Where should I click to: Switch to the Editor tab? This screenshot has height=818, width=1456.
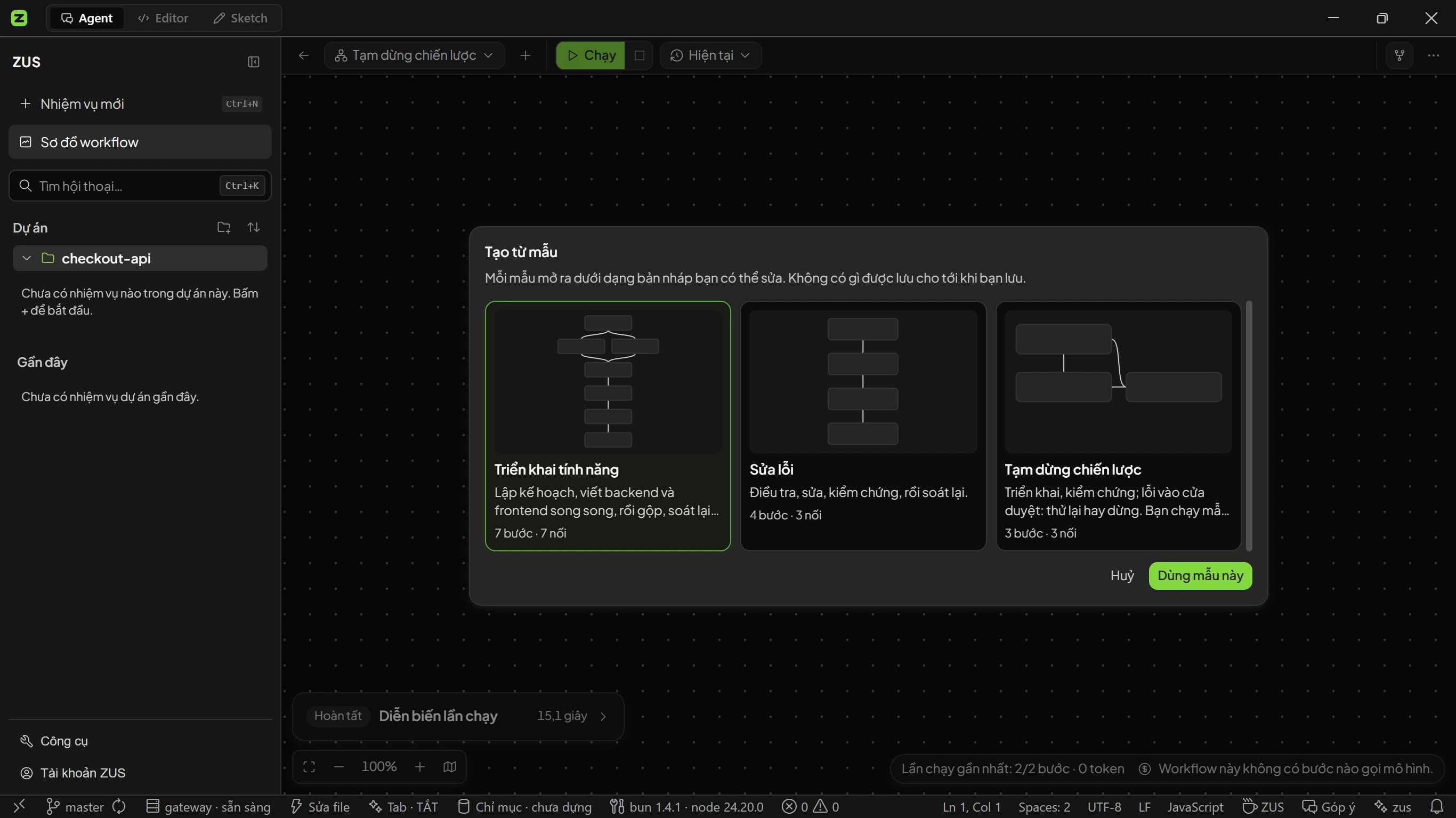point(163,18)
